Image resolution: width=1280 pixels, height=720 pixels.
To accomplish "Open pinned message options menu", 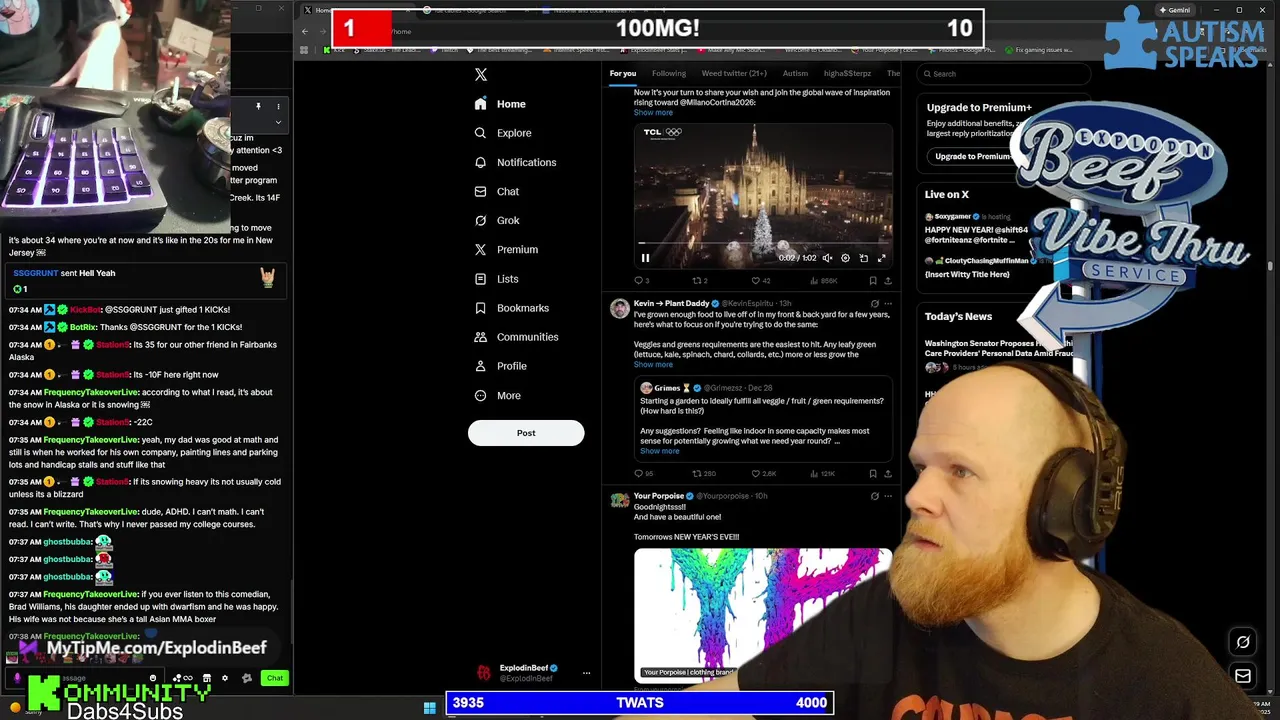I will tap(278, 106).
